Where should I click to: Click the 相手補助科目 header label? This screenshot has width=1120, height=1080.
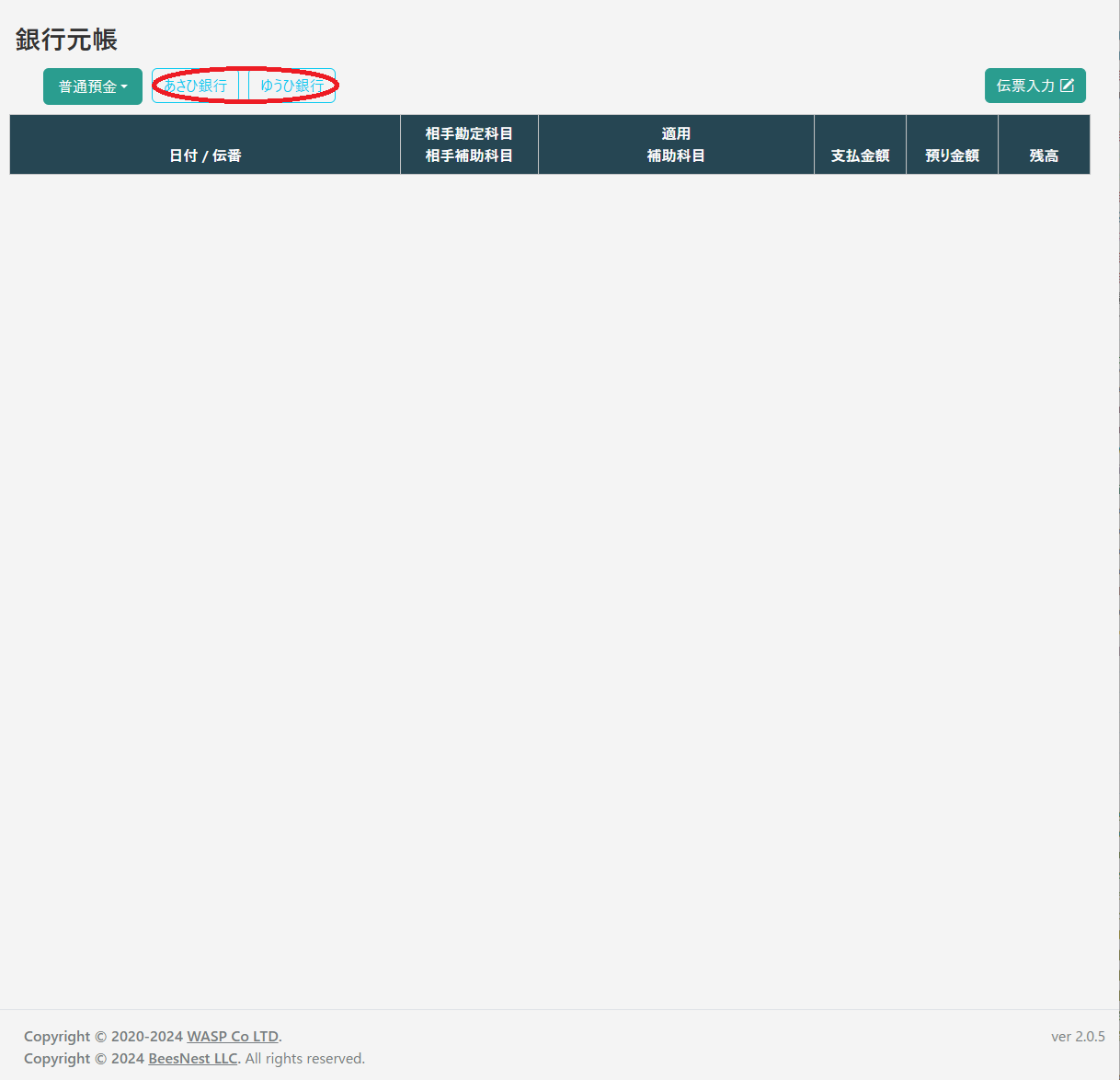pyautogui.click(x=469, y=155)
